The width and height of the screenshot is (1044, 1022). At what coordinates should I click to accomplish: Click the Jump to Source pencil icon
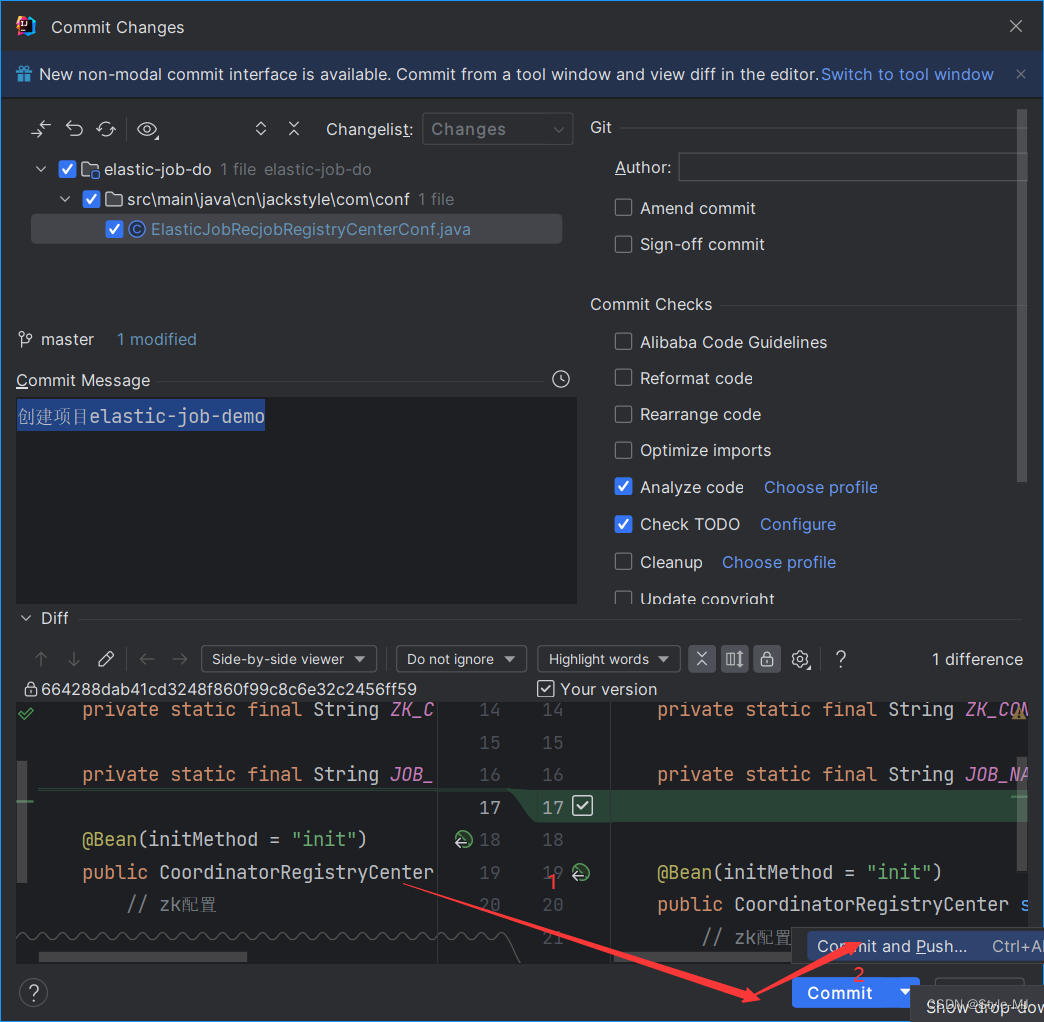106,659
